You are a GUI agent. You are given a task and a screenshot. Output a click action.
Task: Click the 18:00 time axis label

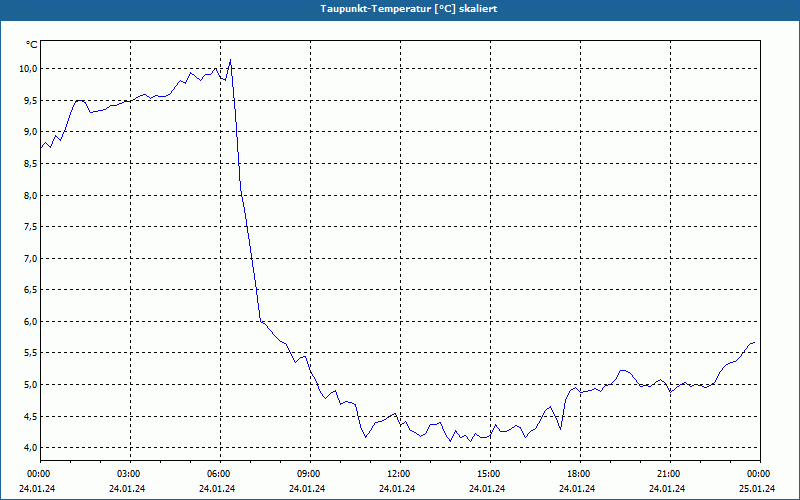(x=577, y=474)
